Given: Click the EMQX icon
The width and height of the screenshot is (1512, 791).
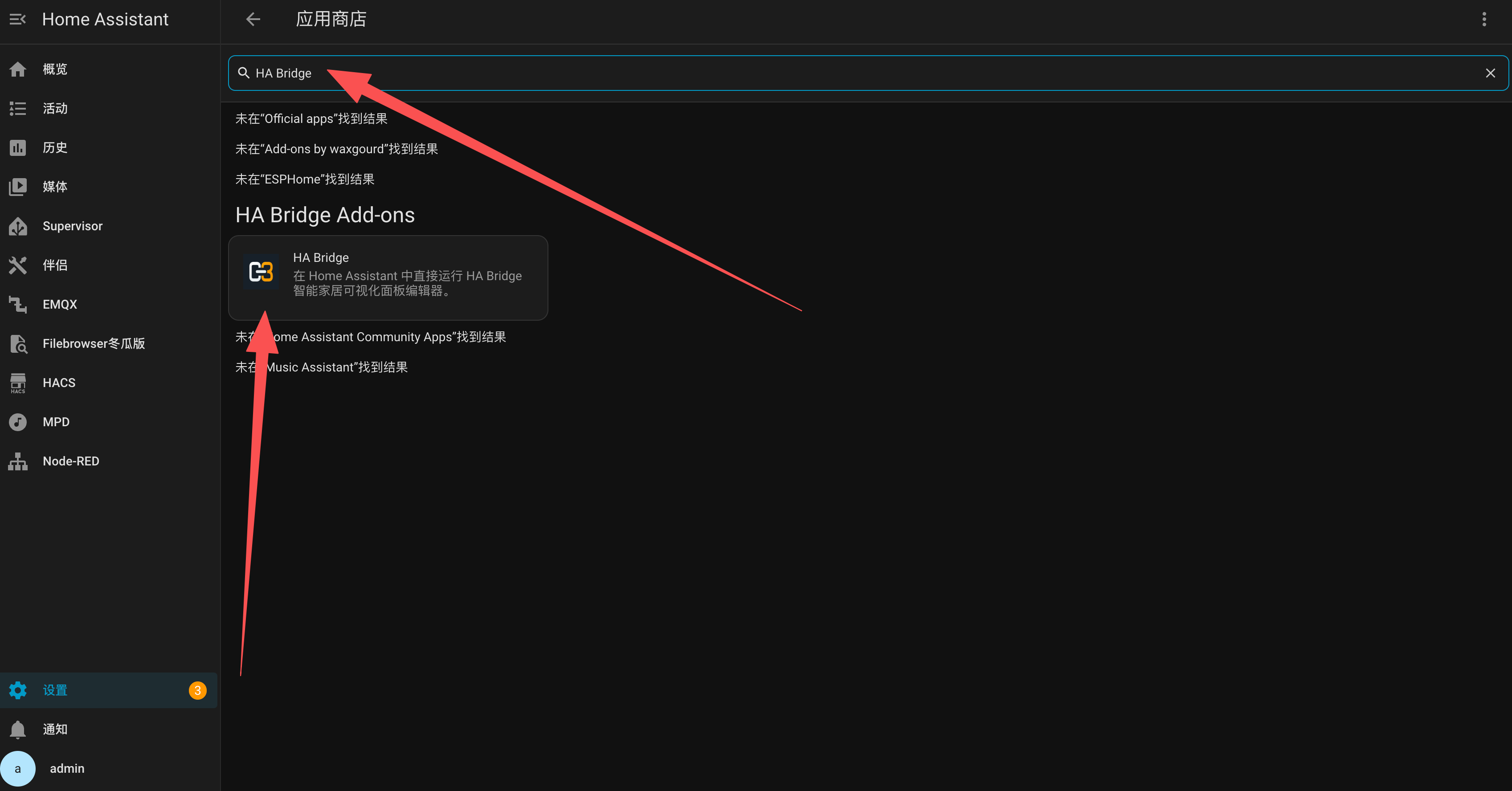Looking at the screenshot, I should (x=18, y=305).
